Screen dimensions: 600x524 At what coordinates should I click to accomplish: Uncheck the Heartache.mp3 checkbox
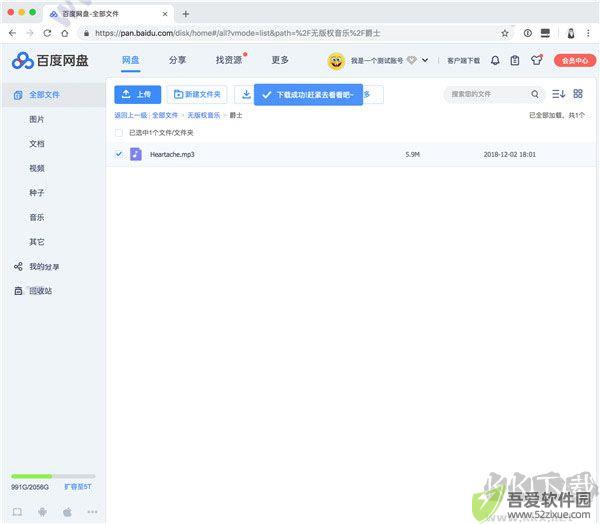(119, 154)
